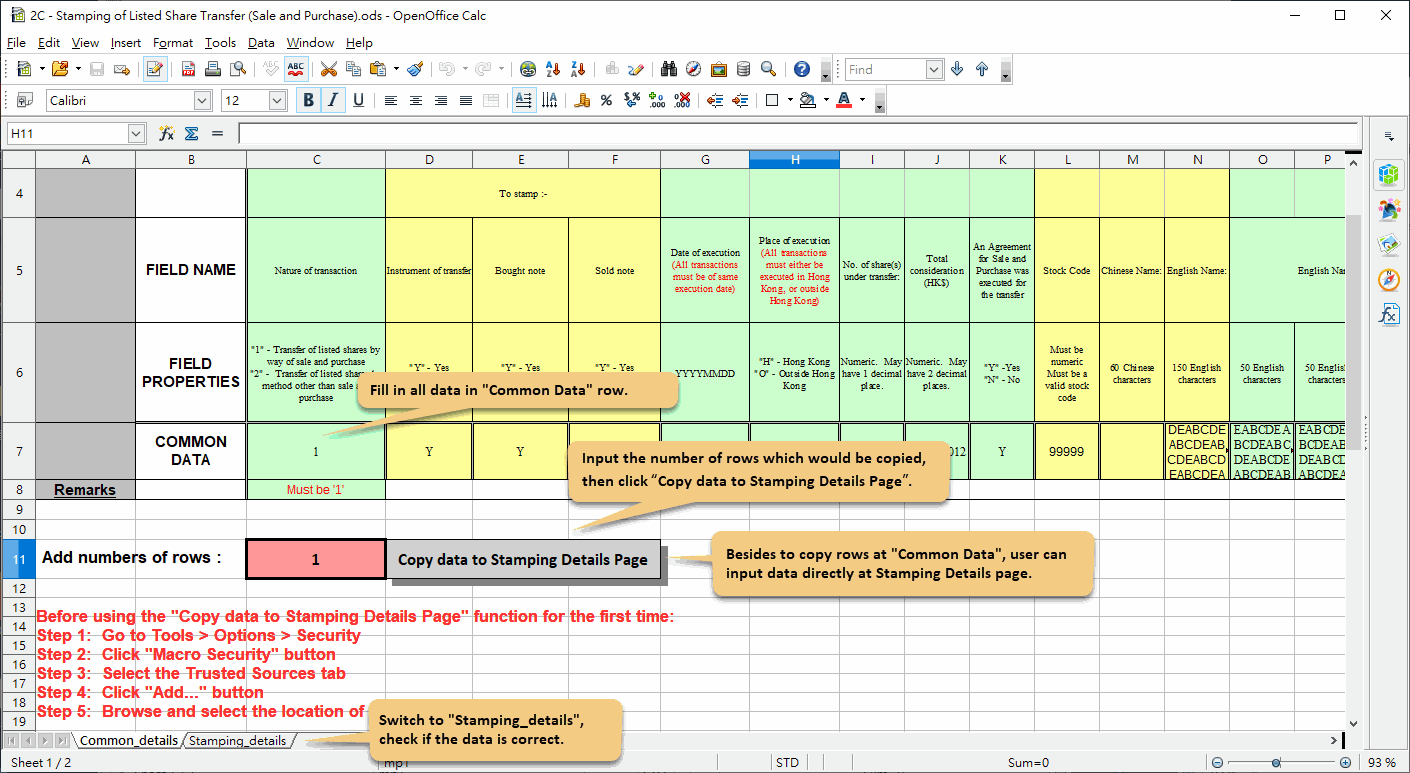Open Find & Replace binoculars
Viewport: 1410px width, 773px height.
tap(669, 69)
